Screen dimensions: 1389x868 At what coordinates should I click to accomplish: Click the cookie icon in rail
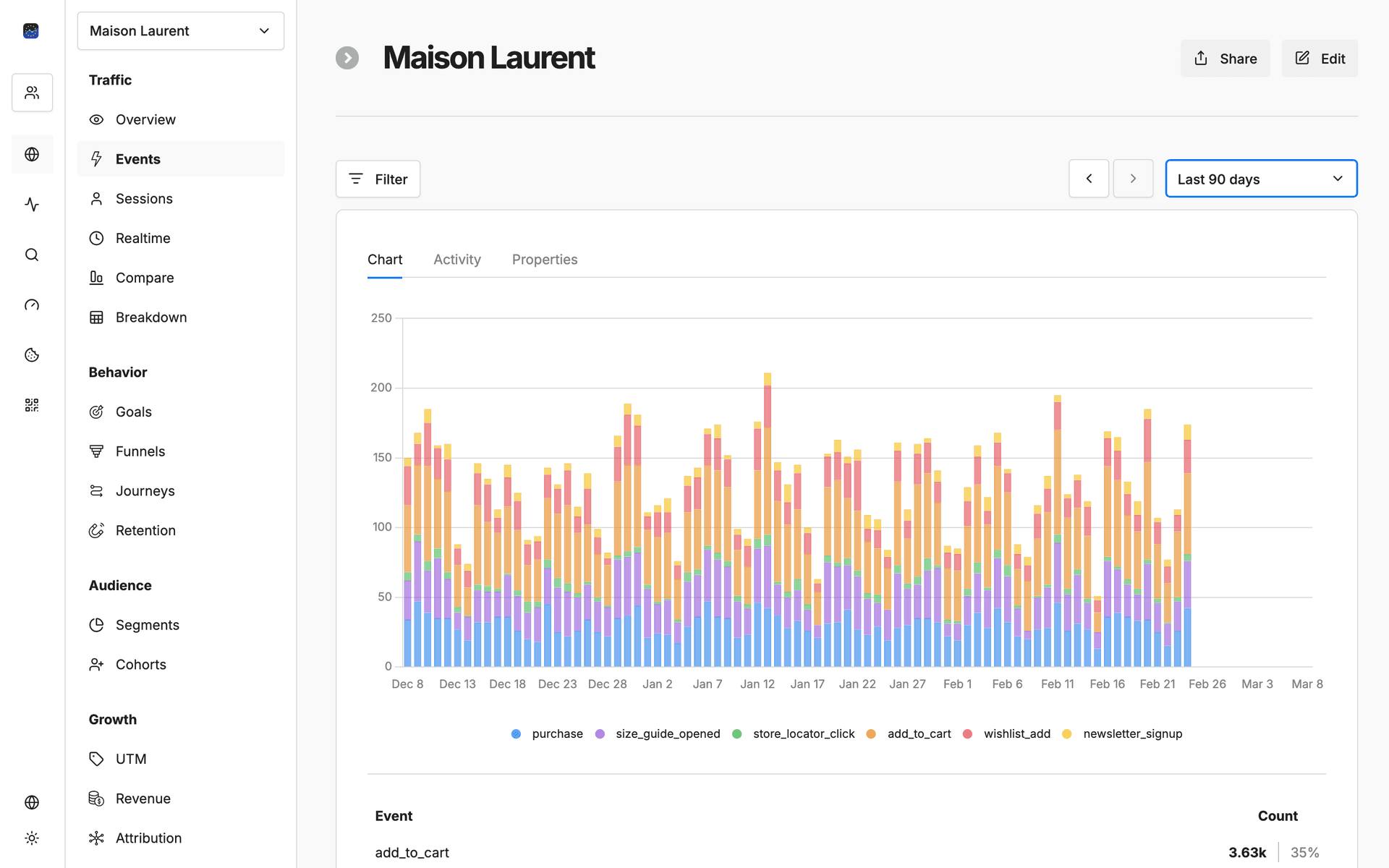tap(32, 355)
